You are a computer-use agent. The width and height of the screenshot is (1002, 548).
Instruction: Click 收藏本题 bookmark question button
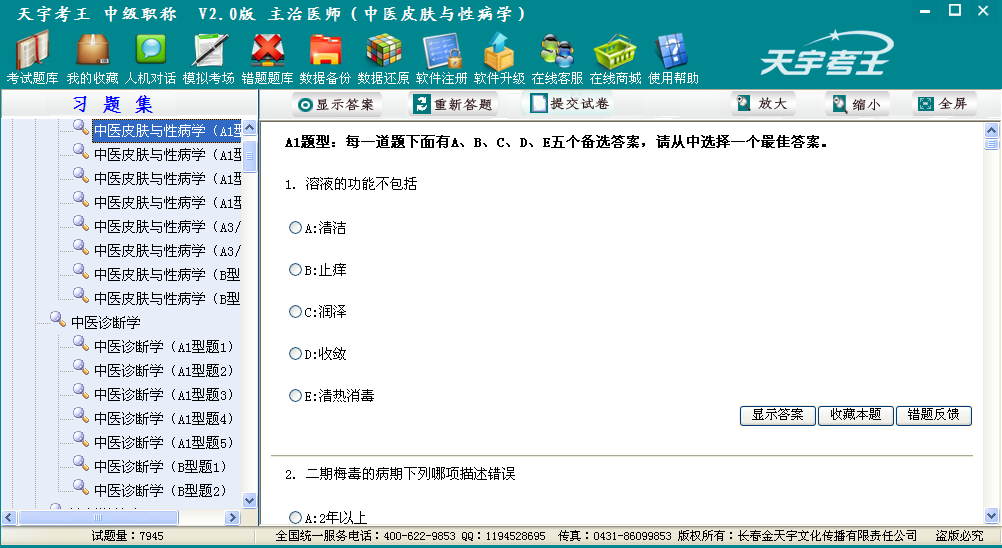tap(856, 415)
